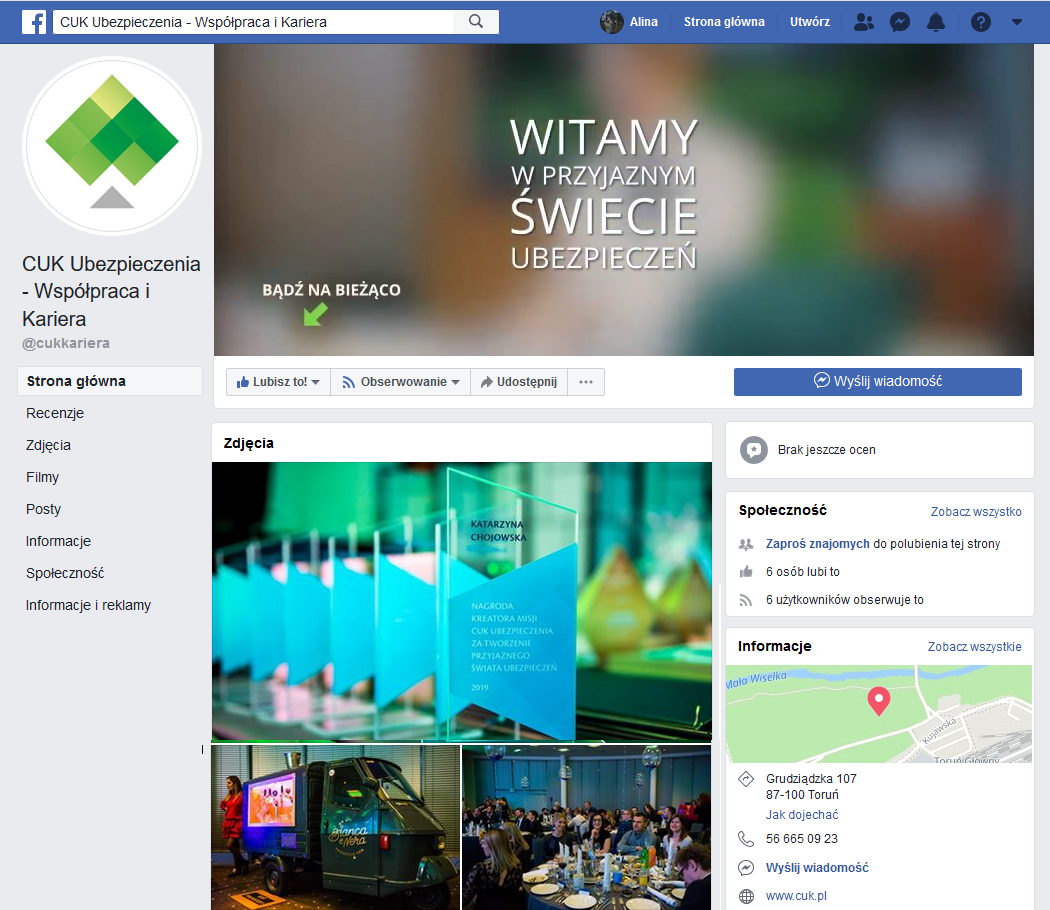Click the Jak dojechać link
The image size is (1050, 910).
pos(802,815)
